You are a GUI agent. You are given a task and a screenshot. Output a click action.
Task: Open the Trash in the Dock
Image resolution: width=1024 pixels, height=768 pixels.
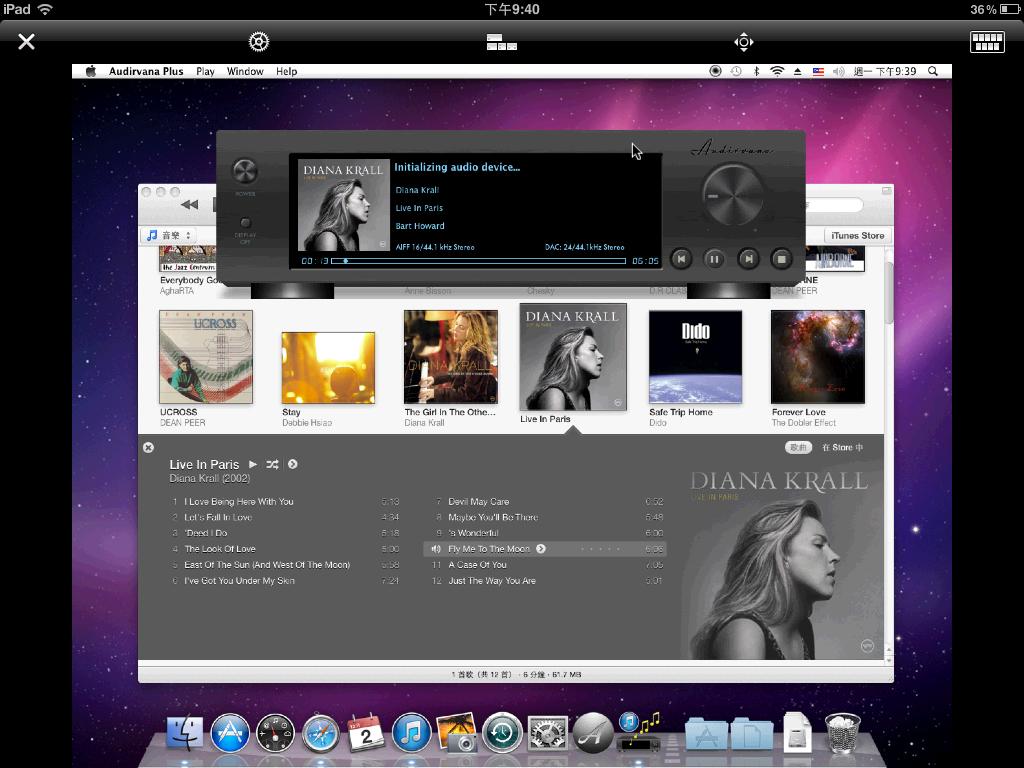point(843,733)
